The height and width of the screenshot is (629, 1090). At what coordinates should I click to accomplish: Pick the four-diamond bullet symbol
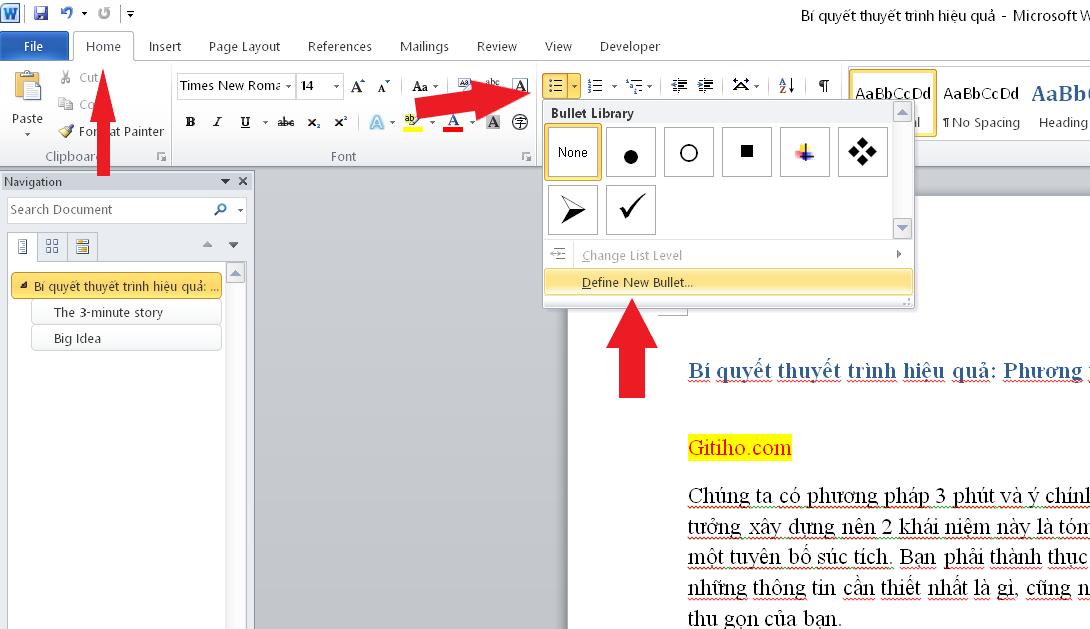863,152
